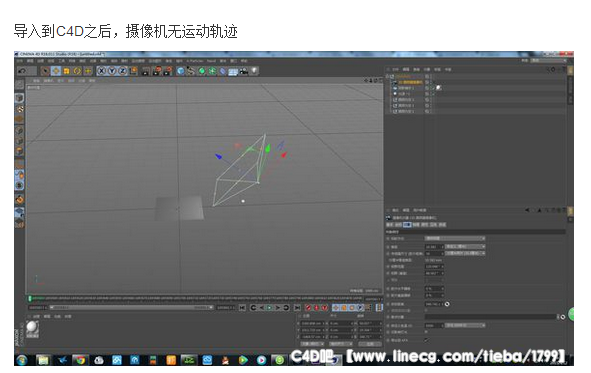Image resolution: width=591 pixels, height=373 pixels.
Task: Open the sensor size preset dropdown
Action: coord(465,254)
